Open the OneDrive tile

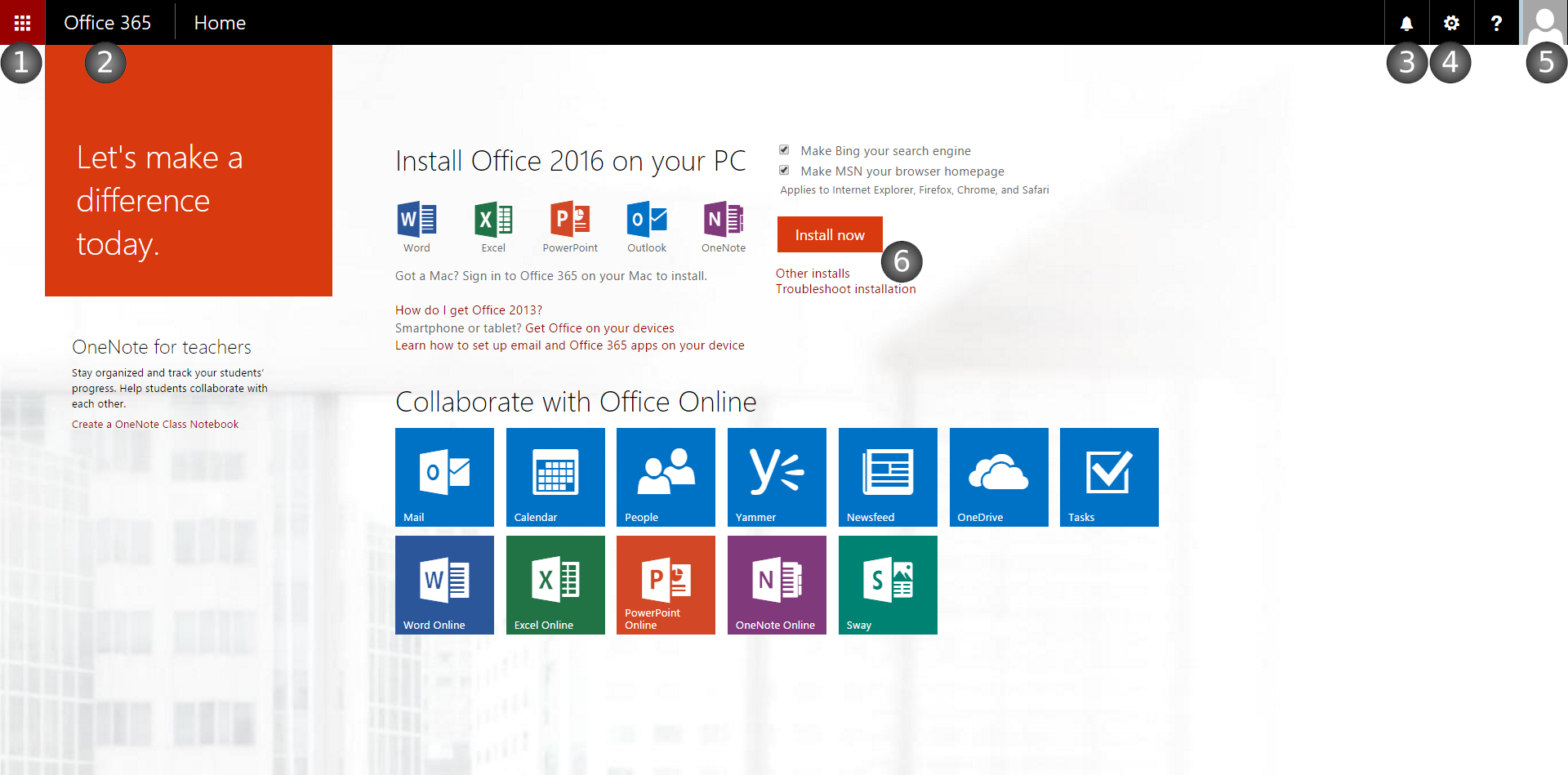(999, 477)
